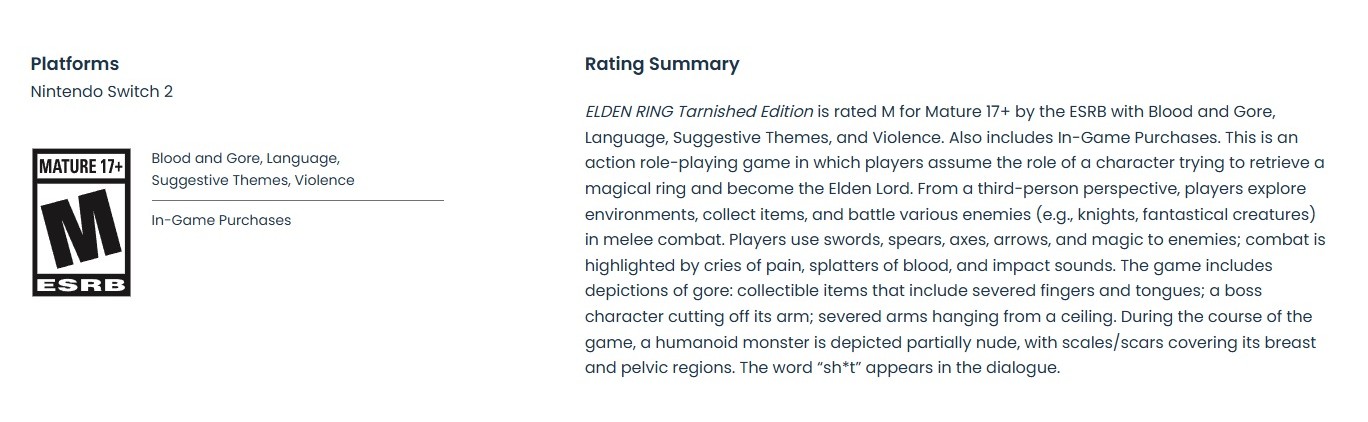The image size is (1368, 422).
Task: Click the ESRB Mature 17+ rating icon
Action: [x=81, y=222]
